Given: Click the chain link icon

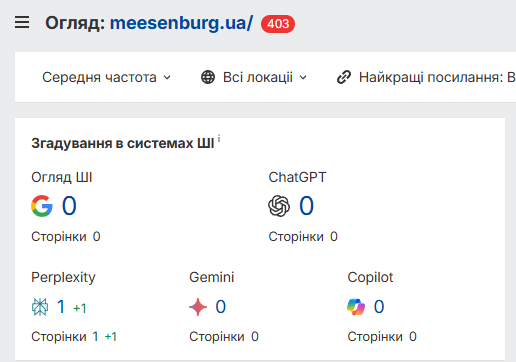Looking at the screenshot, I should 344,77.
